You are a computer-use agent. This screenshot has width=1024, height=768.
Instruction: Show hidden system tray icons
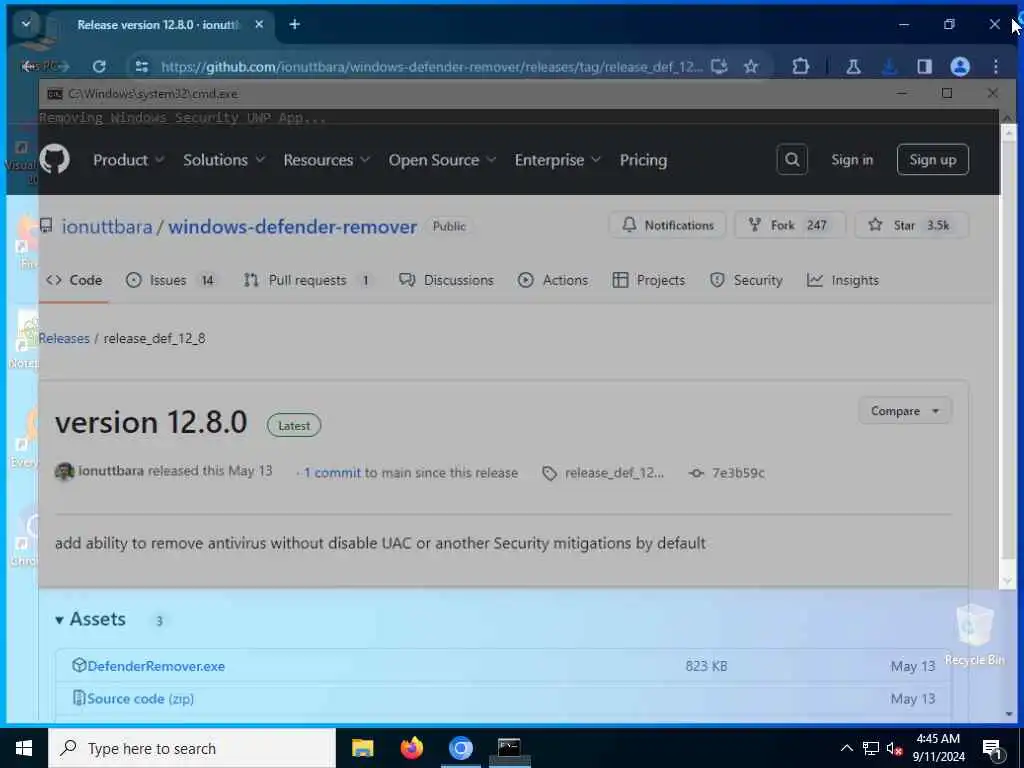click(x=846, y=748)
